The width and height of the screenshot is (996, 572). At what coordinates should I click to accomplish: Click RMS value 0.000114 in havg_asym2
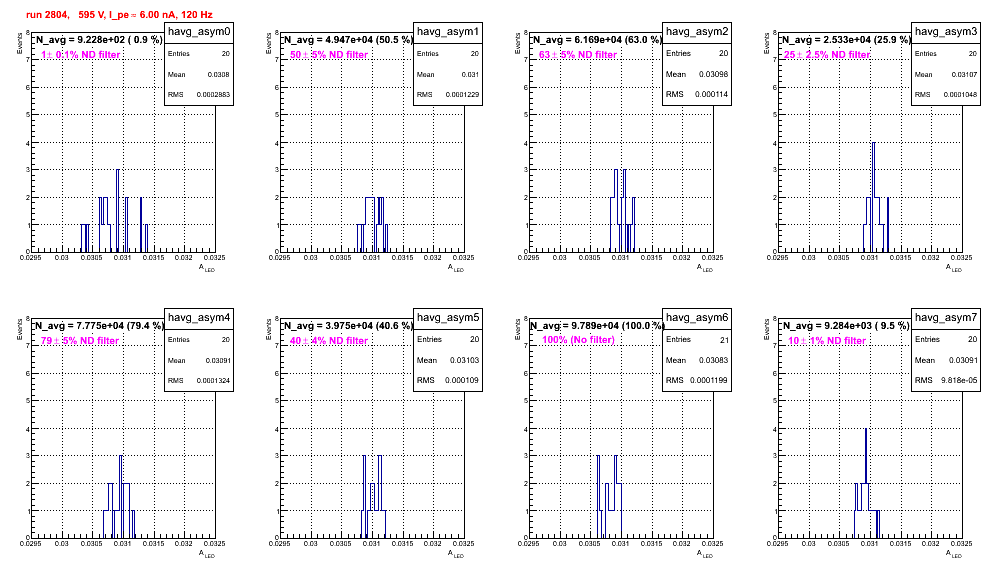pos(711,94)
